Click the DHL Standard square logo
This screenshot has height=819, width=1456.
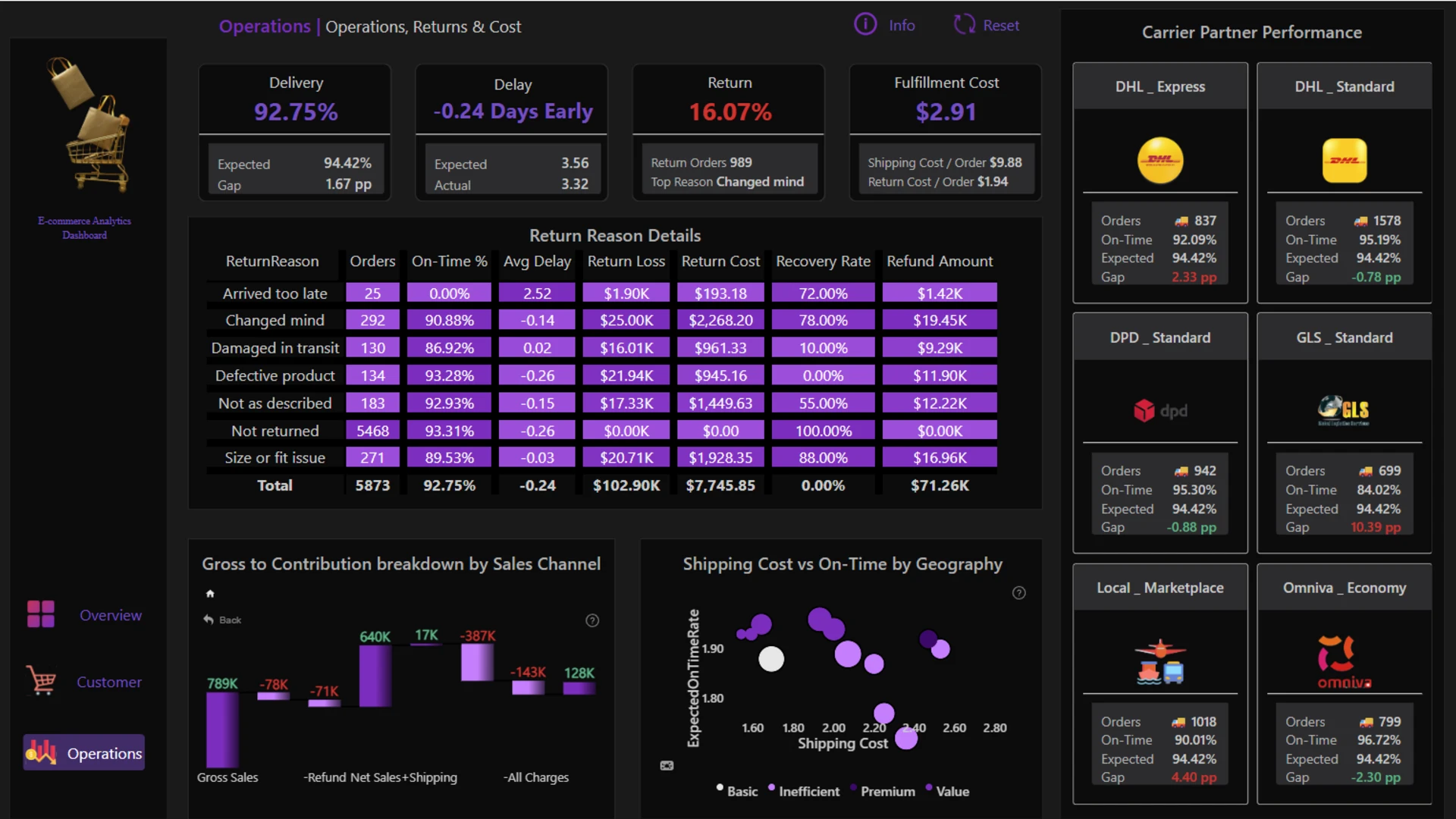click(1345, 160)
